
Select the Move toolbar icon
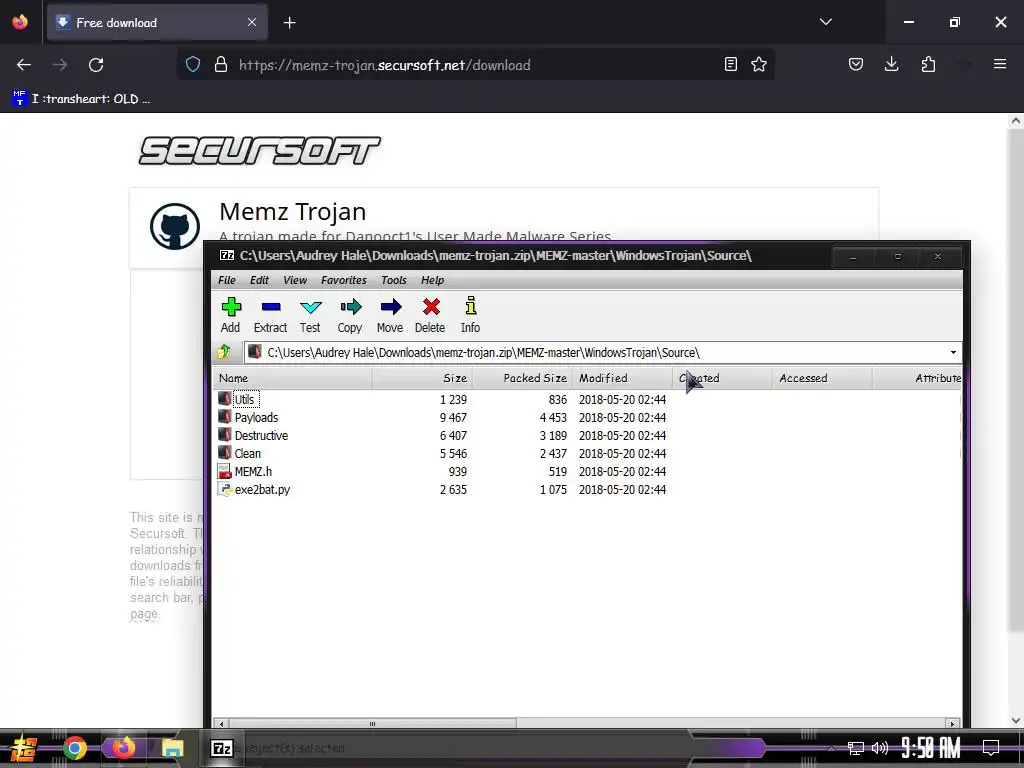pyautogui.click(x=391, y=315)
